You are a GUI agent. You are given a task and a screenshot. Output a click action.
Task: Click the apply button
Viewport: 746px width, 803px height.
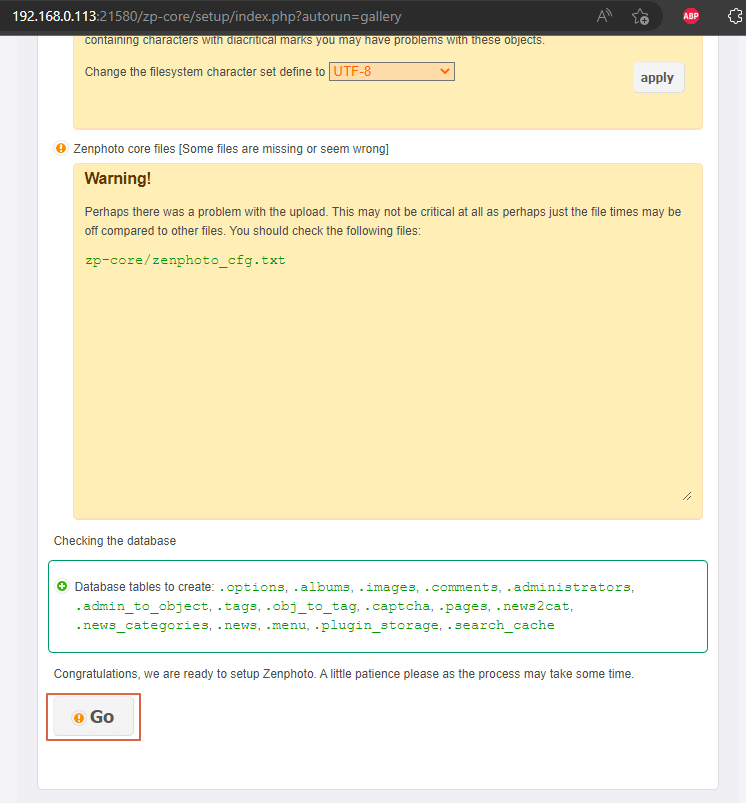tap(658, 78)
